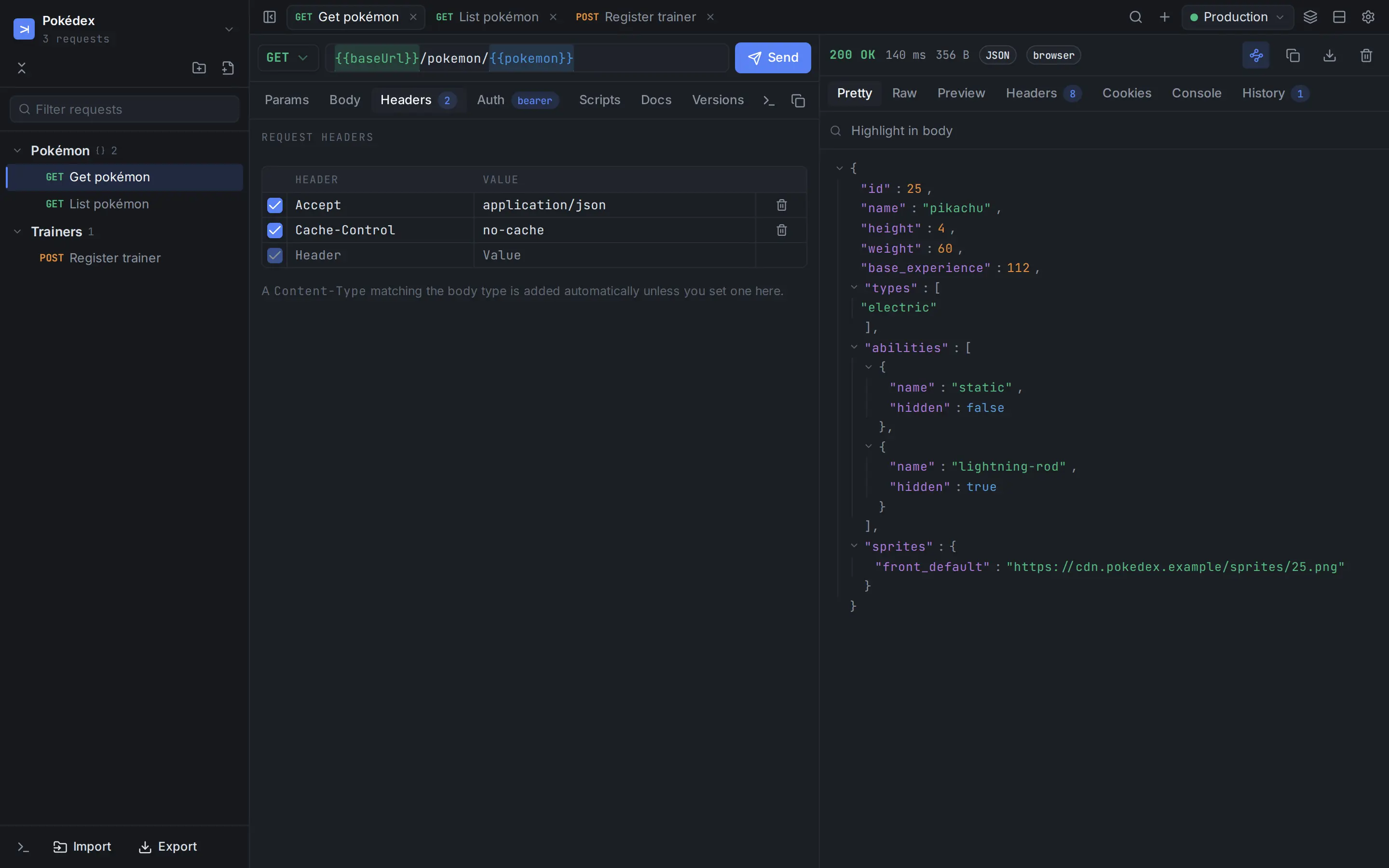The width and height of the screenshot is (1389, 868).
Task: Collapse the Pokémon folder
Action: [x=17, y=150]
